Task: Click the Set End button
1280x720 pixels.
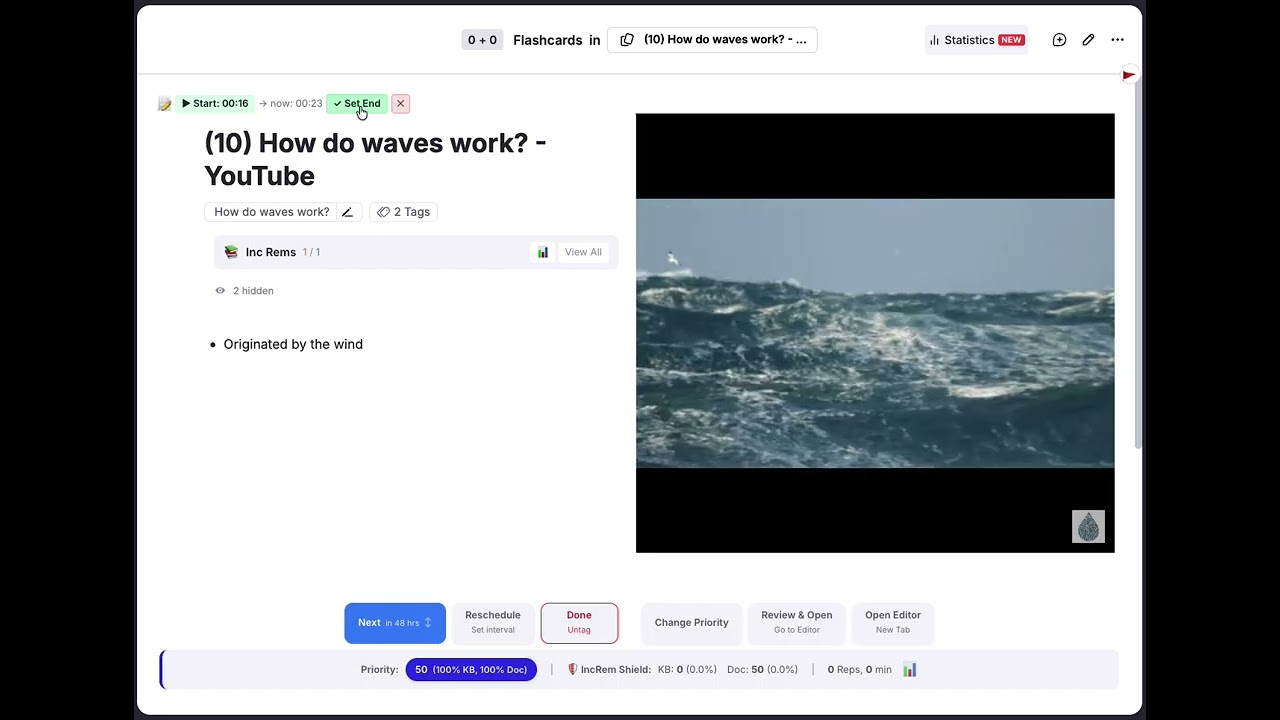Action: click(x=357, y=104)
